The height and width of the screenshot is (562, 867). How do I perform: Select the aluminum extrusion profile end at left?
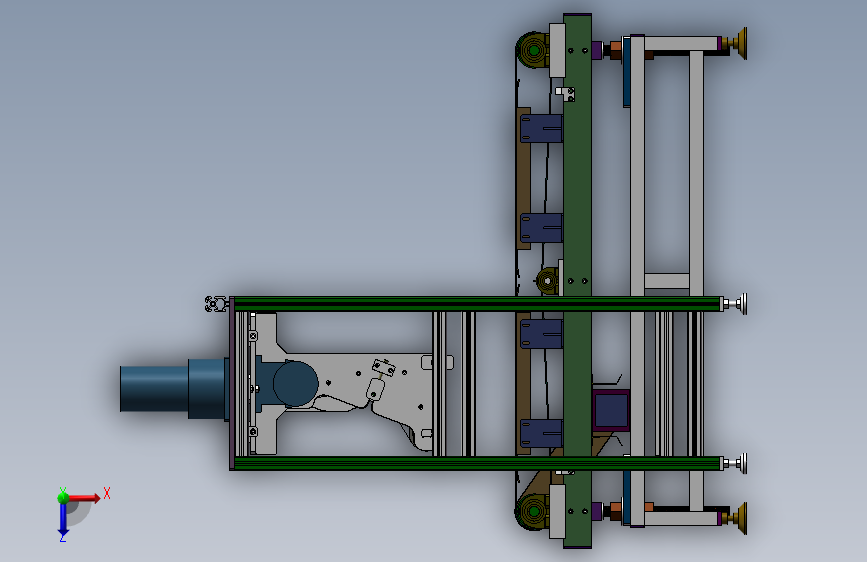[216, 304]
